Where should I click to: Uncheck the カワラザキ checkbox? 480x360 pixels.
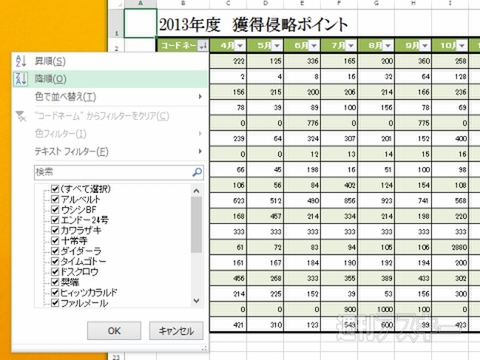55,230
